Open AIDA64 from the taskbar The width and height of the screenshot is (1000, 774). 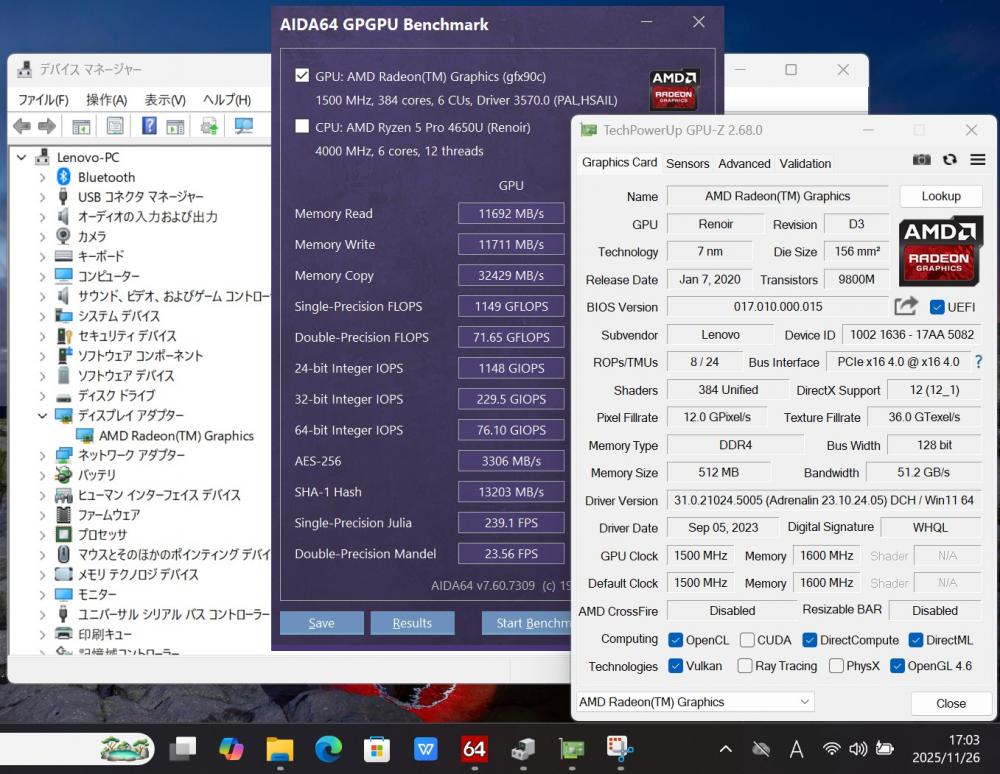(474, 749)
